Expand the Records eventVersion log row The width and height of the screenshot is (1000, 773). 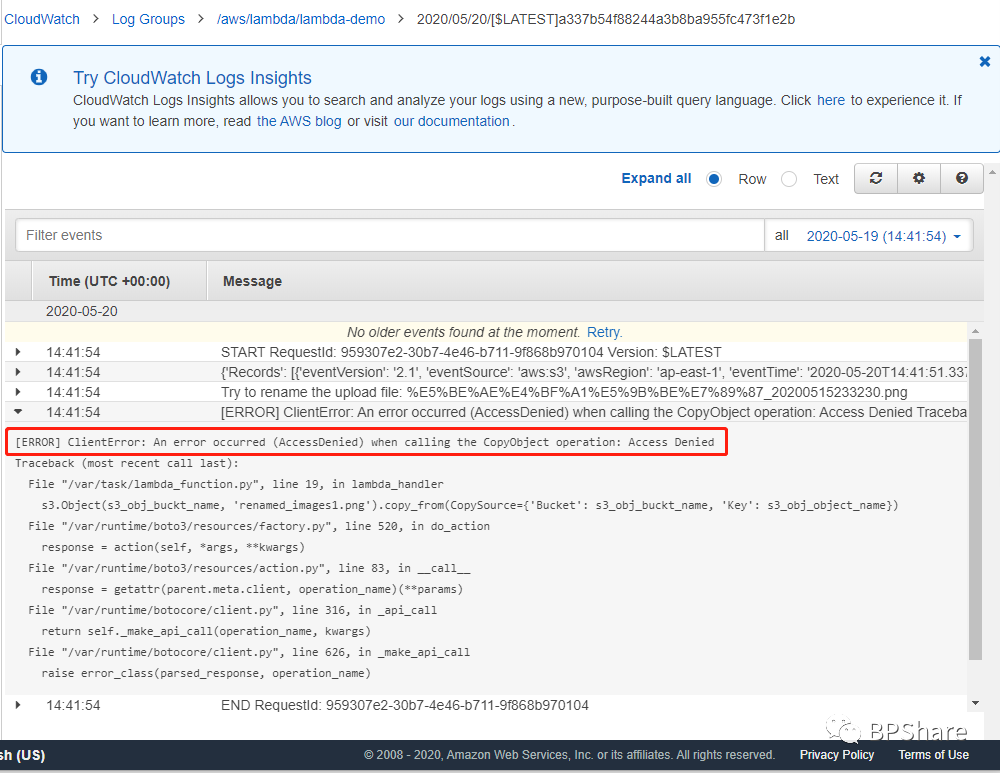click(18, 372)
